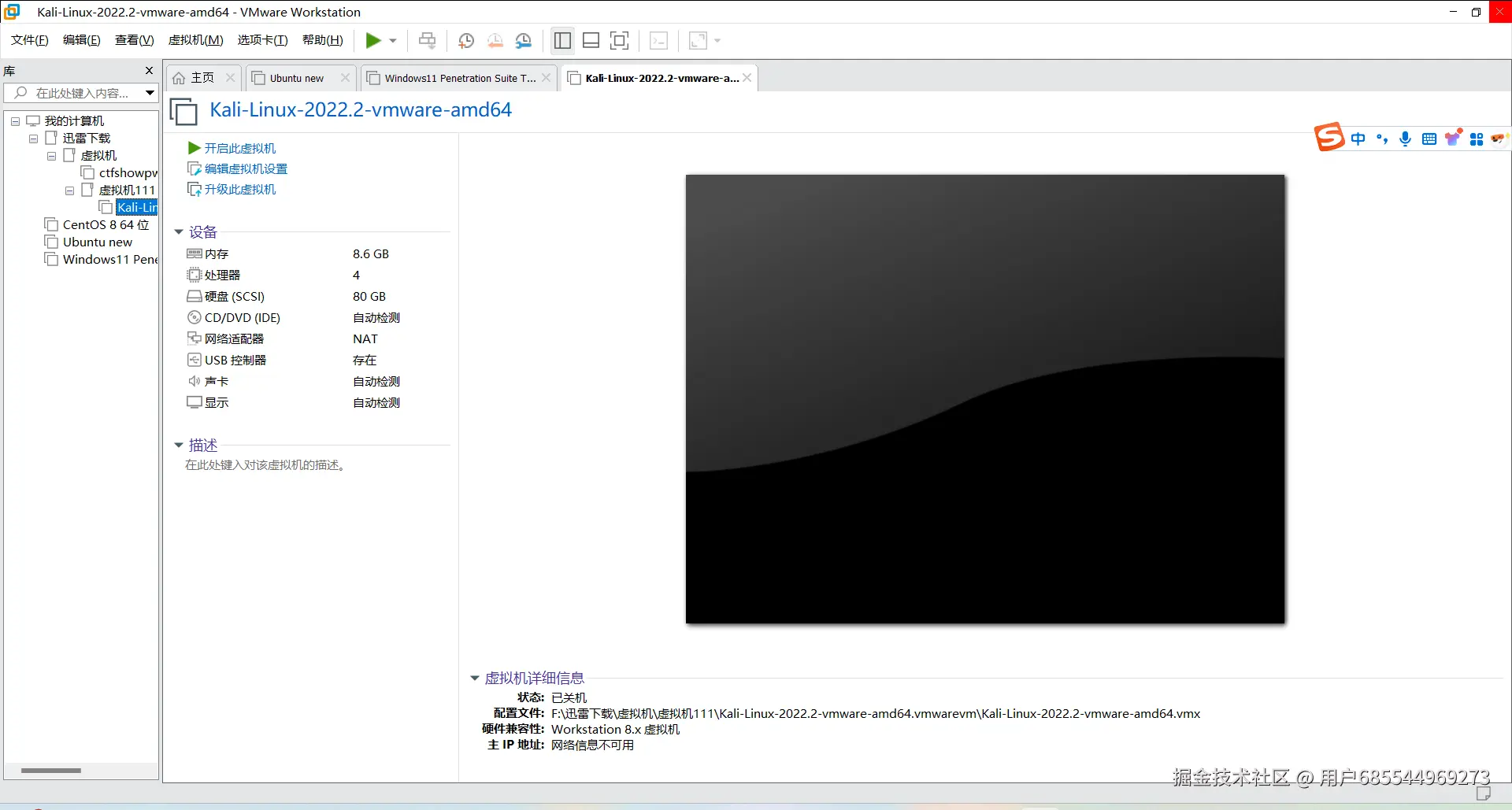
Task: Start Sogou voice input with microphone icon
Action: (x=1405, y=139)
